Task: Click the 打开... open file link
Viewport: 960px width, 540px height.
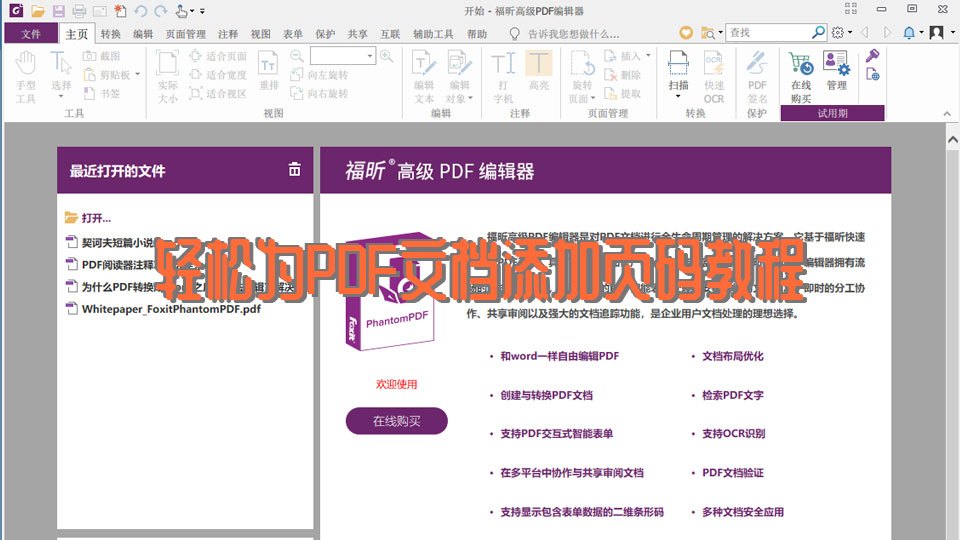Action: point(88,218)
